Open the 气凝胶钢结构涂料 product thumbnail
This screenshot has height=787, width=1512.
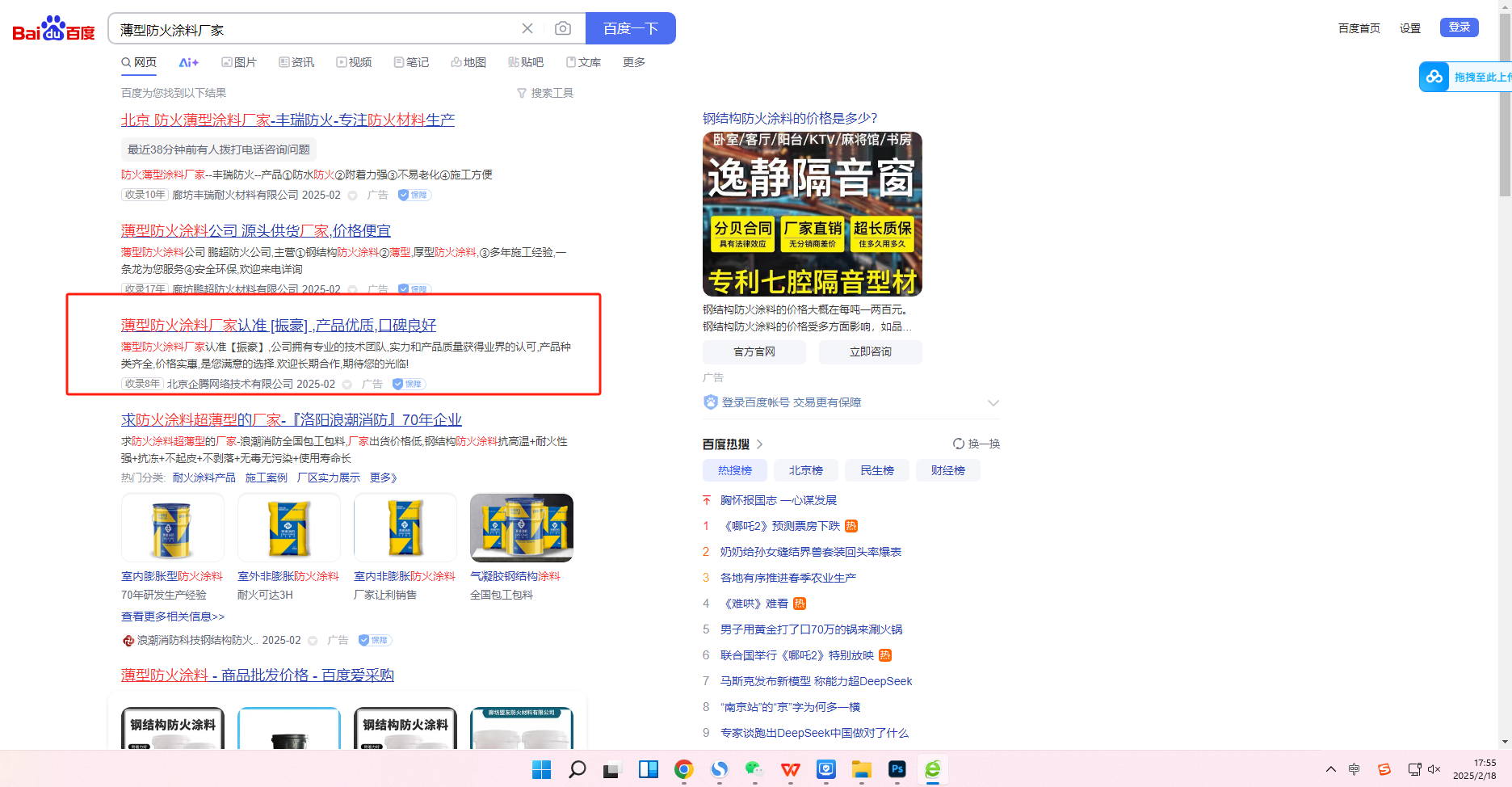coord(522,528)
